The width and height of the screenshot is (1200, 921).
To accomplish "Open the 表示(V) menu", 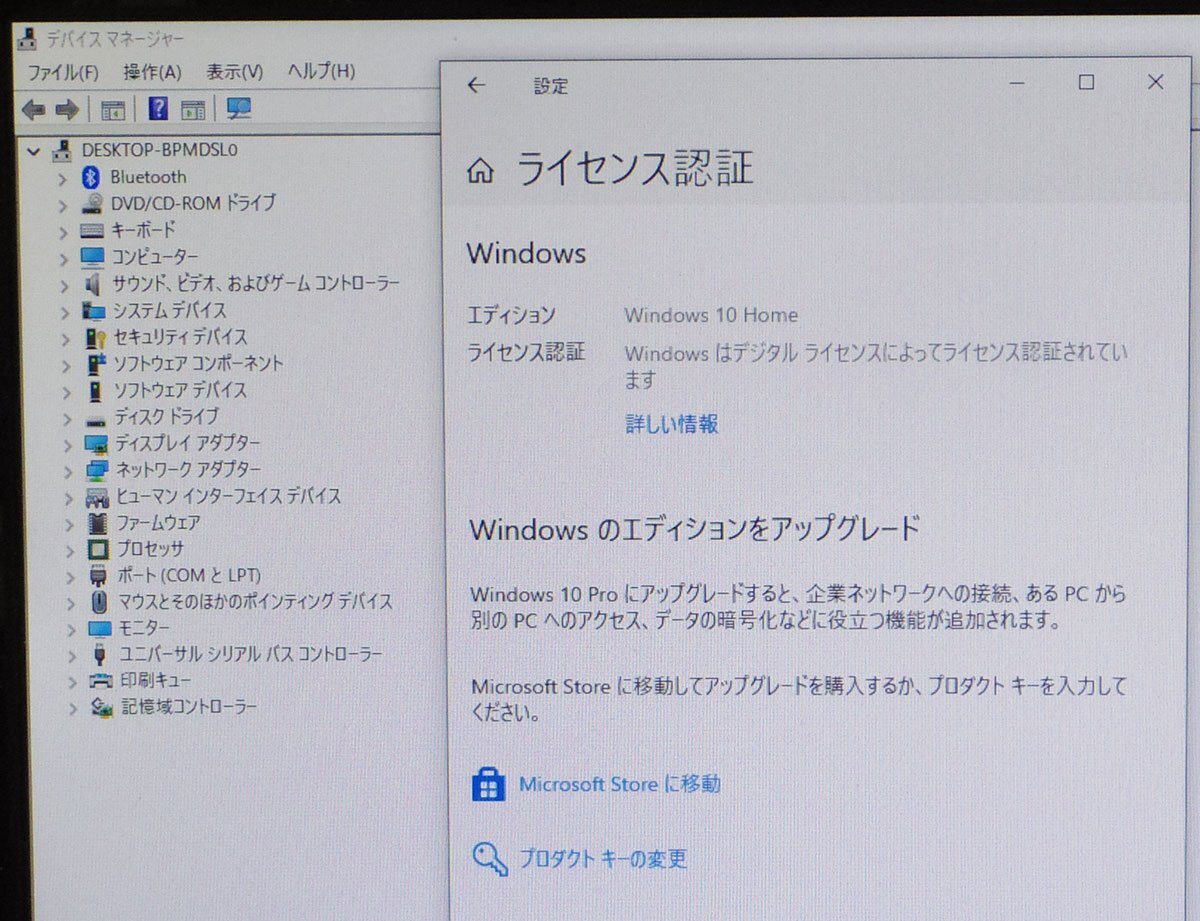I will [235, 72].
